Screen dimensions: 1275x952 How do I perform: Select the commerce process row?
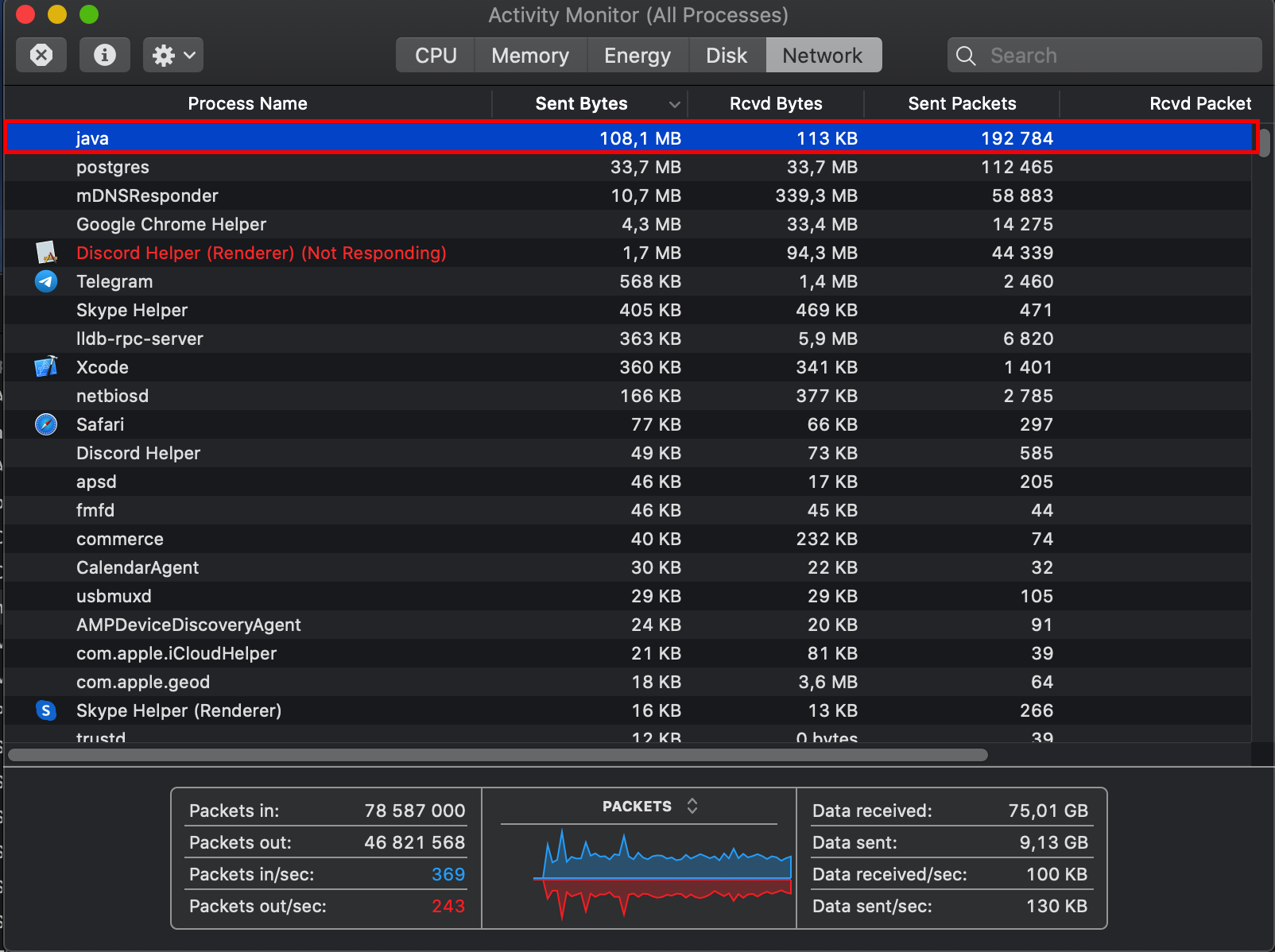pyautogui.click(x=628, y=539)
